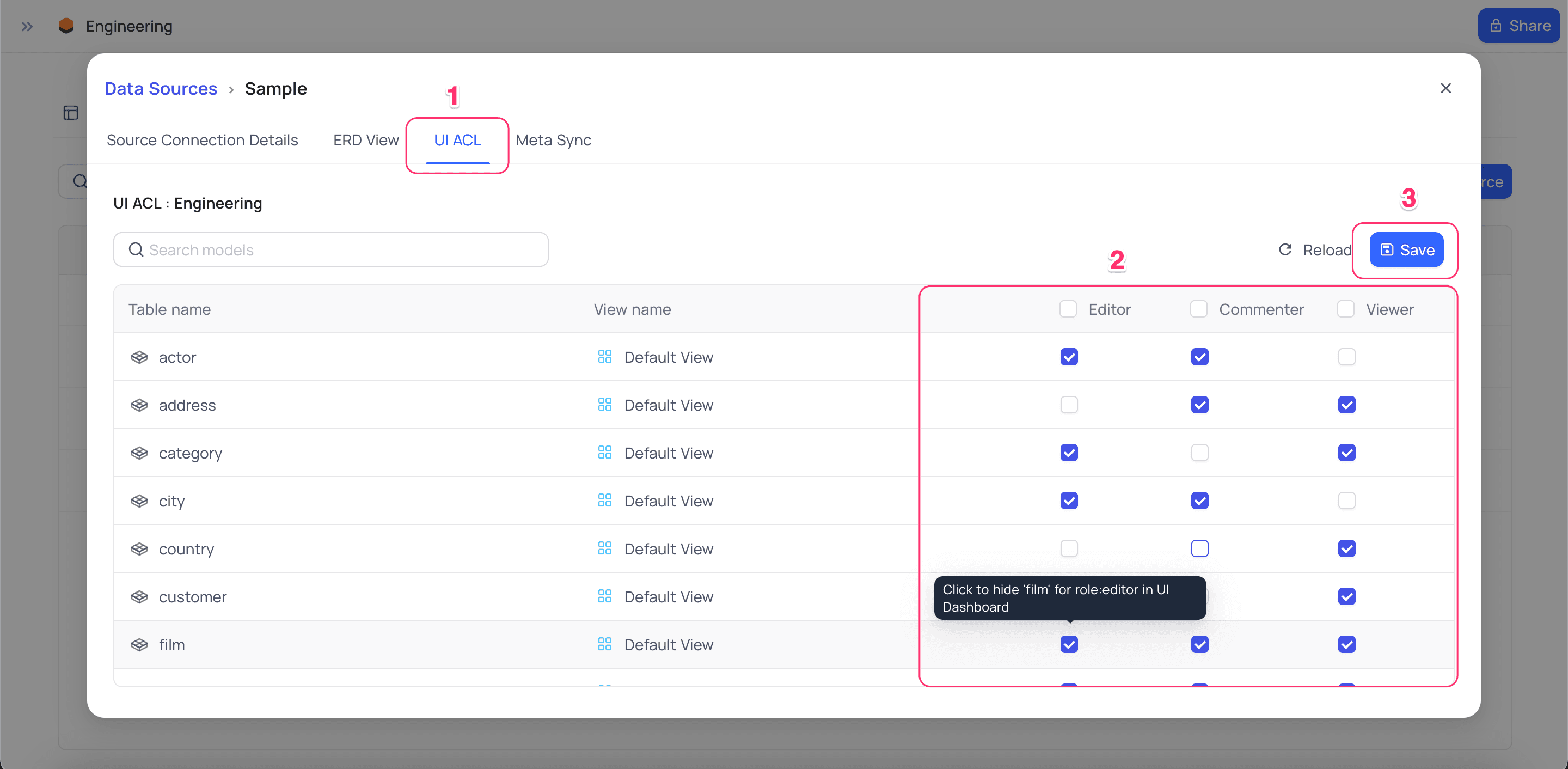Toggle the Commenter select-all checkbox
The image size is (1568, 769).
(1198, 309)
